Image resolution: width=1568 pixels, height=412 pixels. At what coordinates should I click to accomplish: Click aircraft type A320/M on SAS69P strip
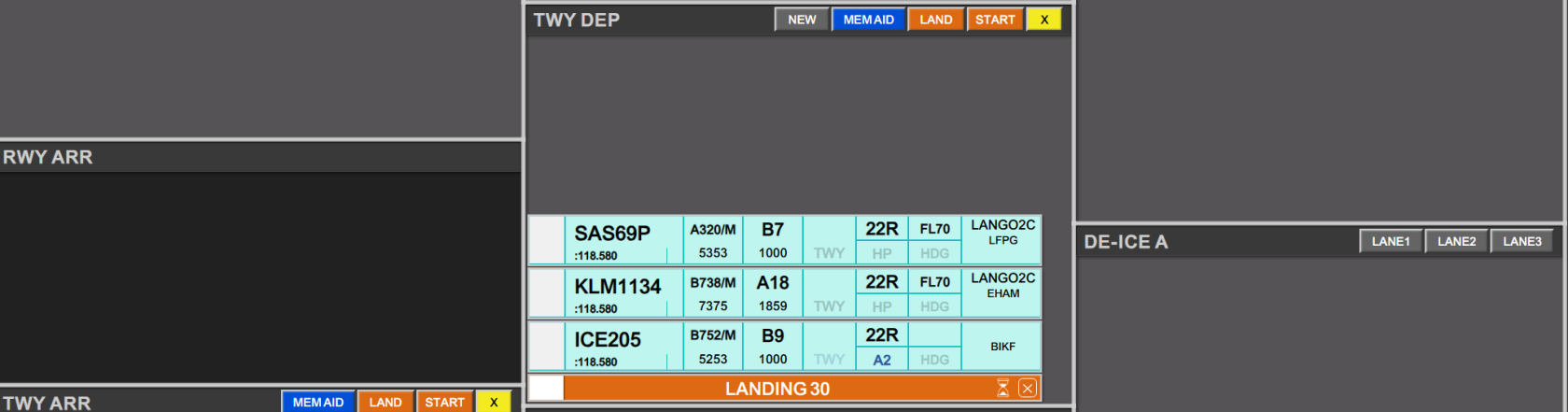tap(713, 230)
